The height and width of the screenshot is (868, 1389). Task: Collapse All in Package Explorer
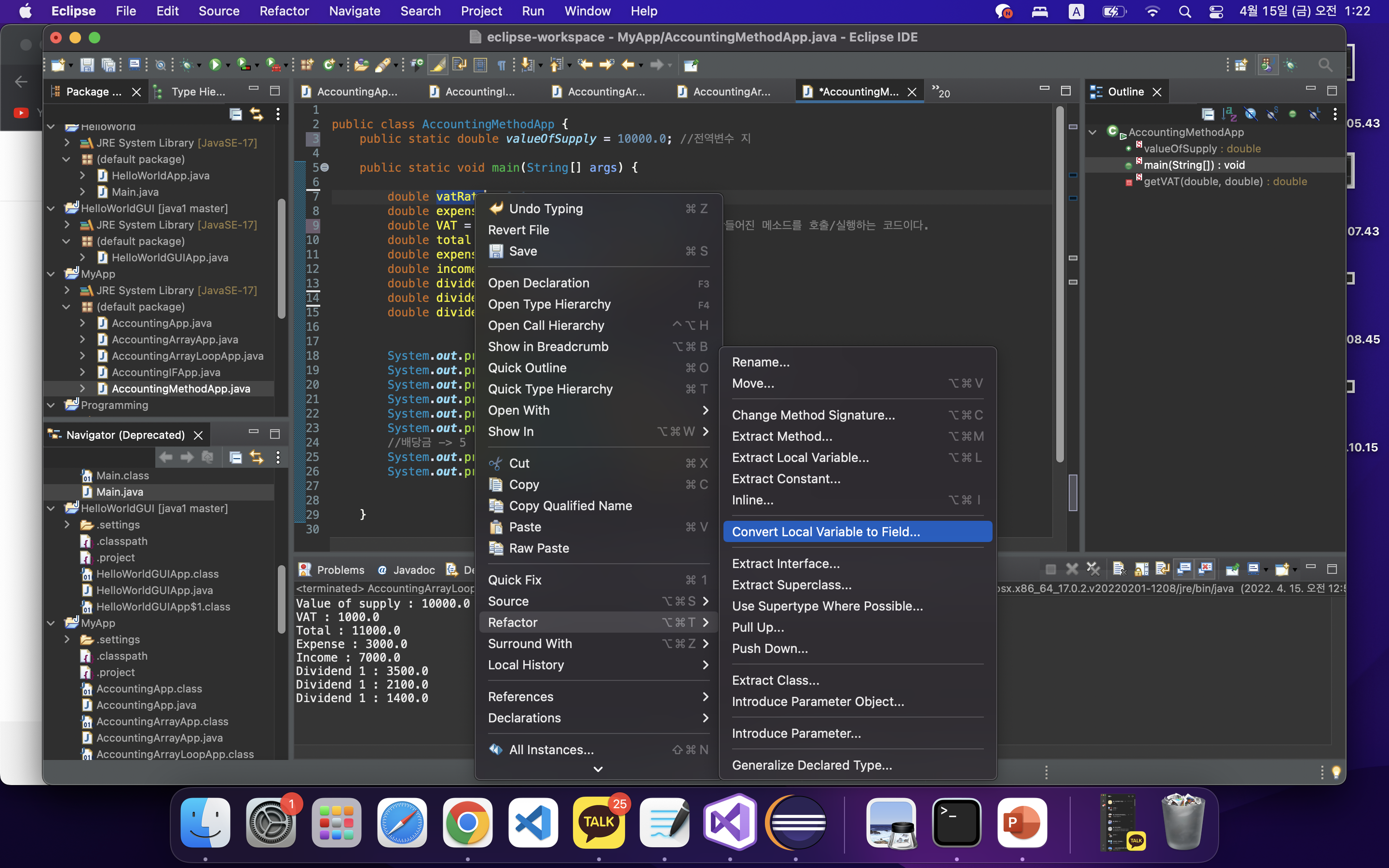pyautogui.click(x=235, y=114)
